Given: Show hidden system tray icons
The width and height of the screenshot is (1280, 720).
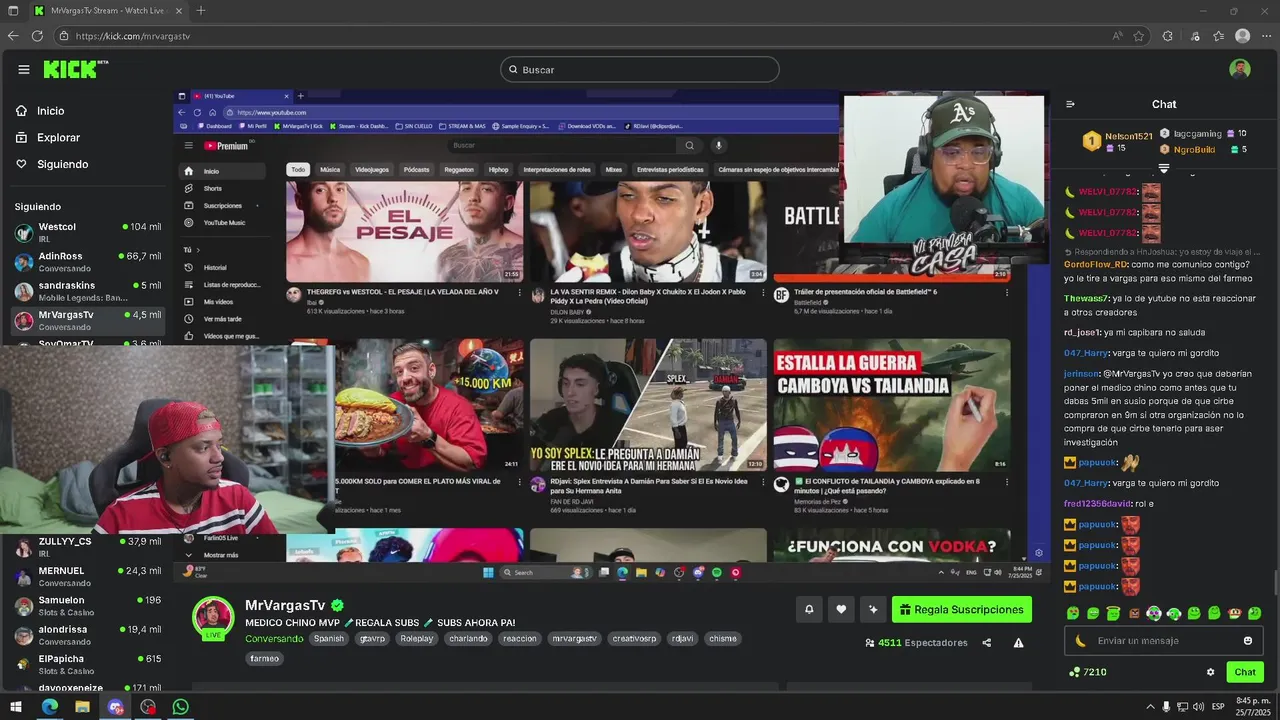Looking at the screenshot, I should (1150, 707).
